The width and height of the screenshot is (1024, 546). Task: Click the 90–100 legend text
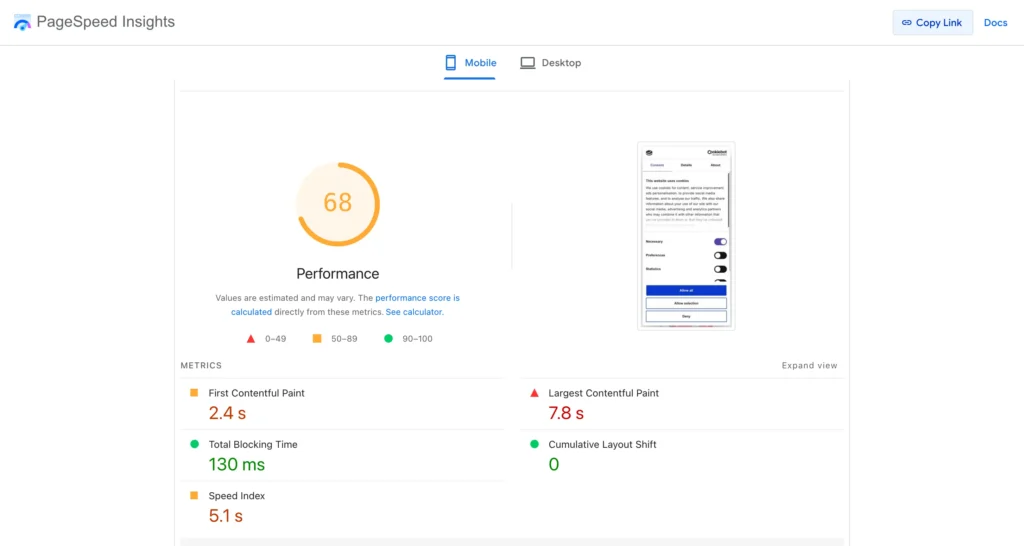click(417, 338)
